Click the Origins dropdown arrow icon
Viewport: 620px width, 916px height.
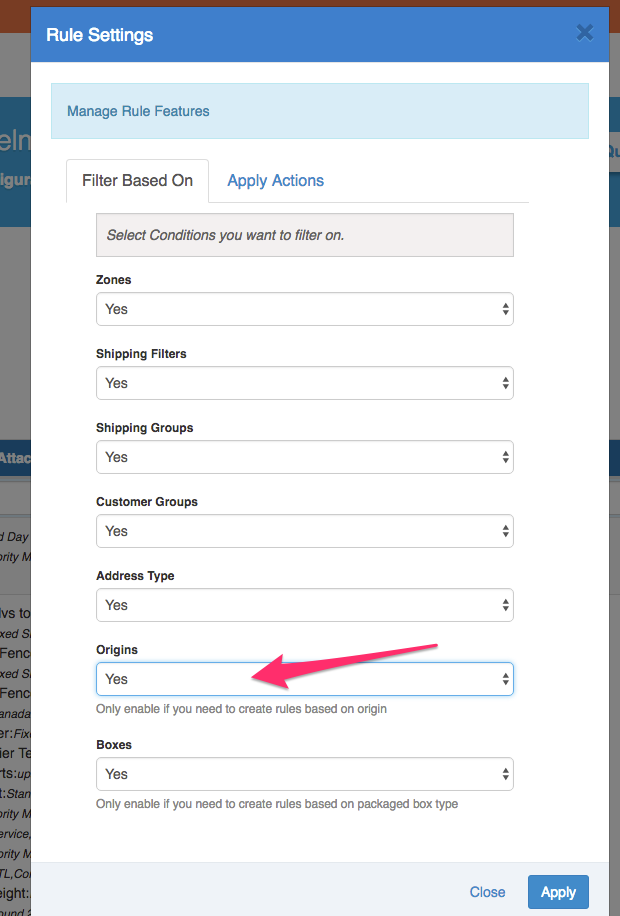(506, 680)
